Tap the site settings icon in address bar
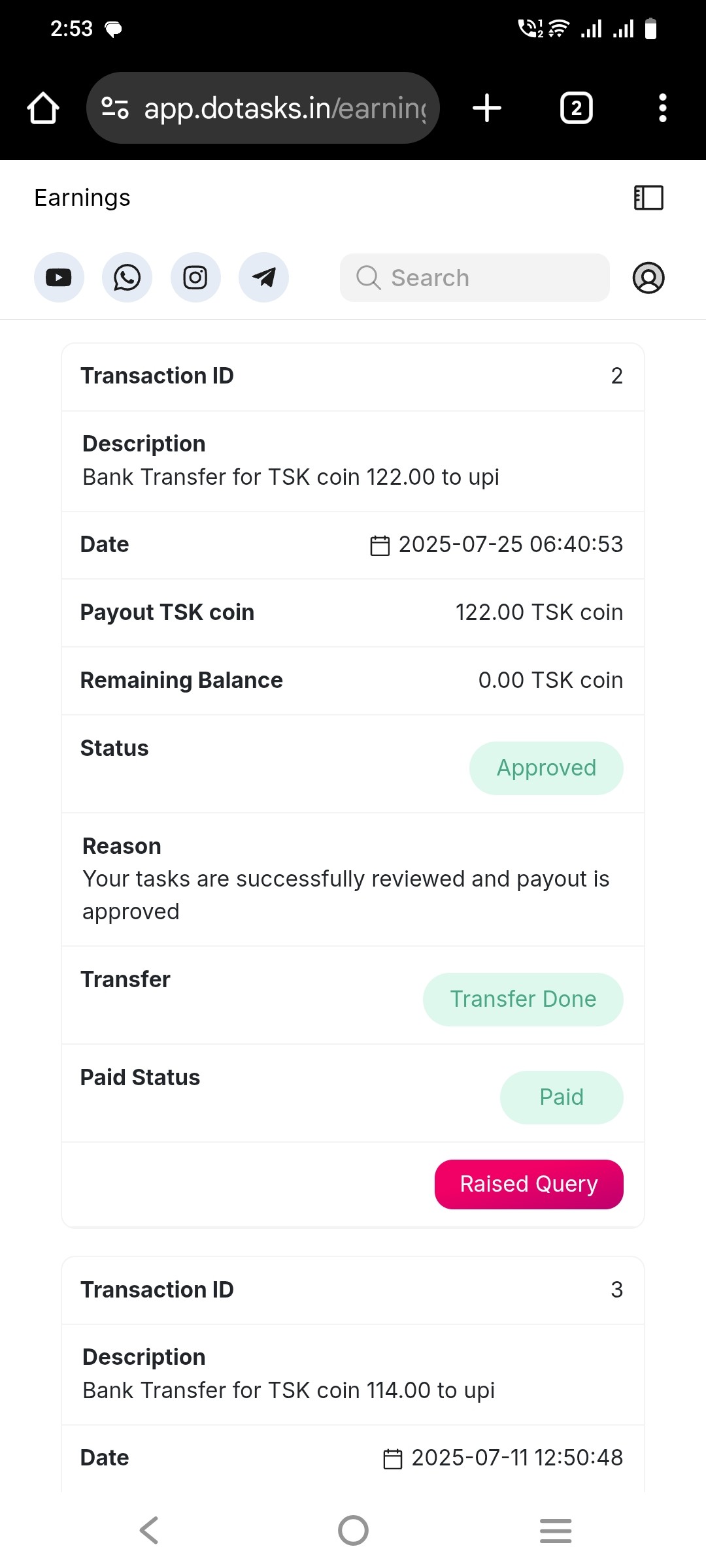Screen dimensions: 706x1568 click(115, 108)
